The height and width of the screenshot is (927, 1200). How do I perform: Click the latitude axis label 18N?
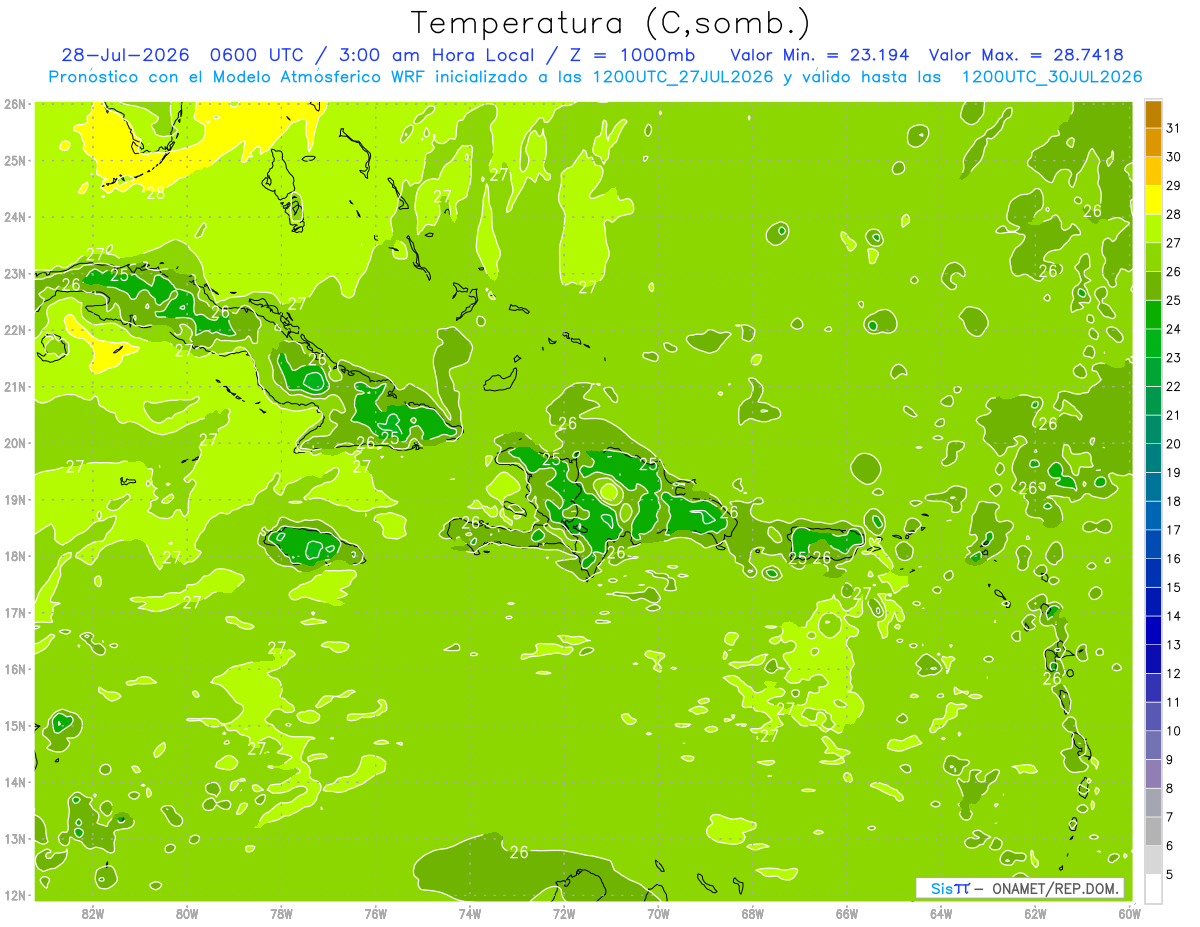pyautogui.click(x=14, y=556)
